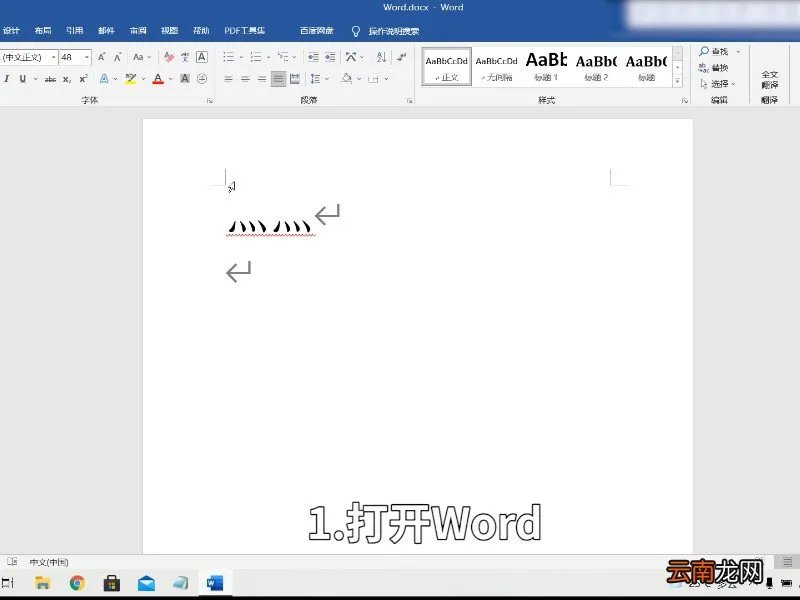The image size is (800, 600).
Task: Open line and paragraph spacing
Action: tap(316, 79)
